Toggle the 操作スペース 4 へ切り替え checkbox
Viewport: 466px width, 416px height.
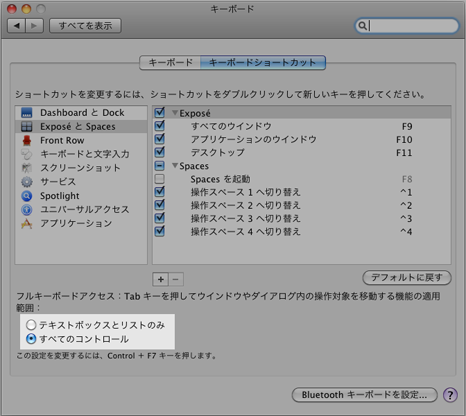(x=160, y=231)
